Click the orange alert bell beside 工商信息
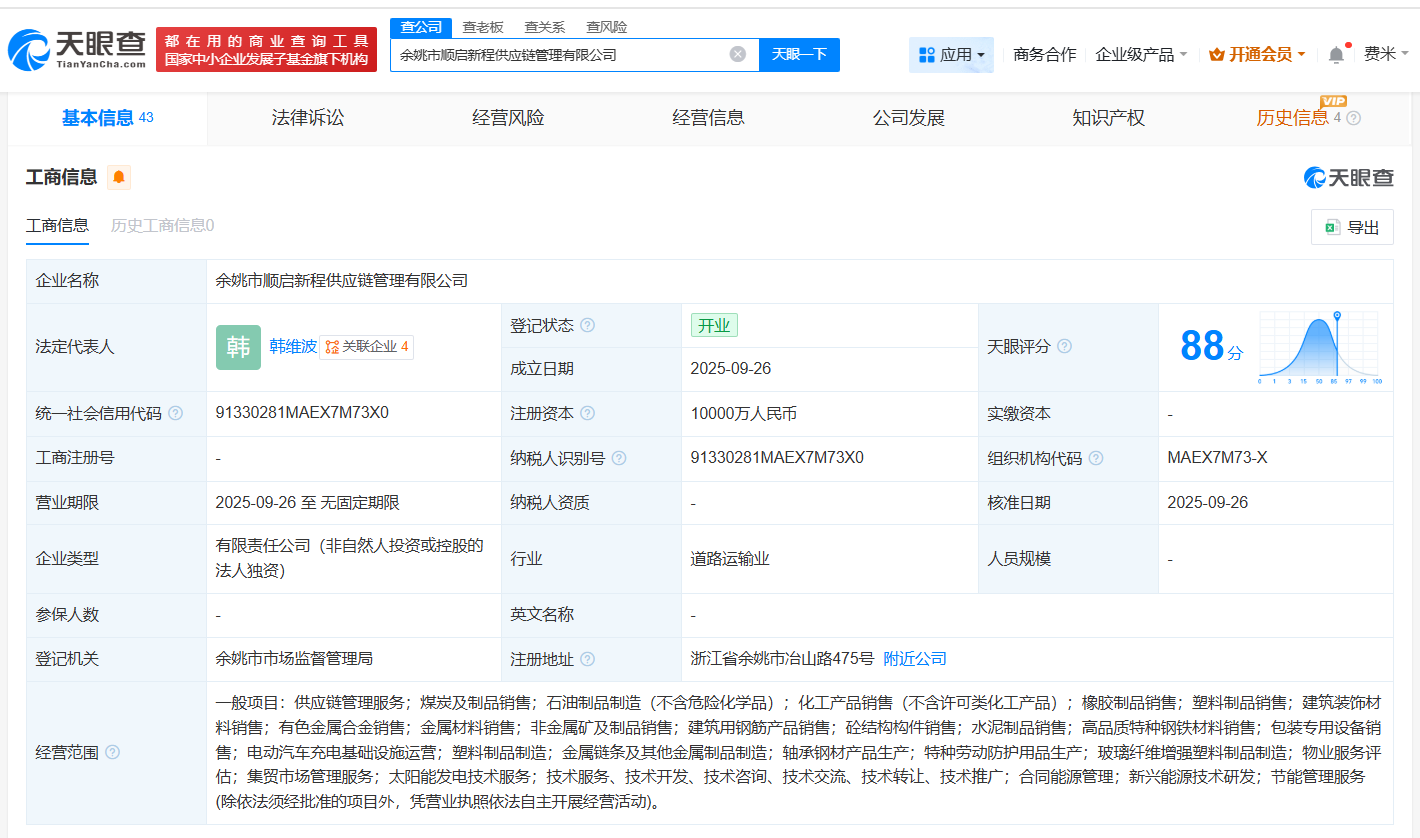The image size is (1420, 838). (119, 177)
